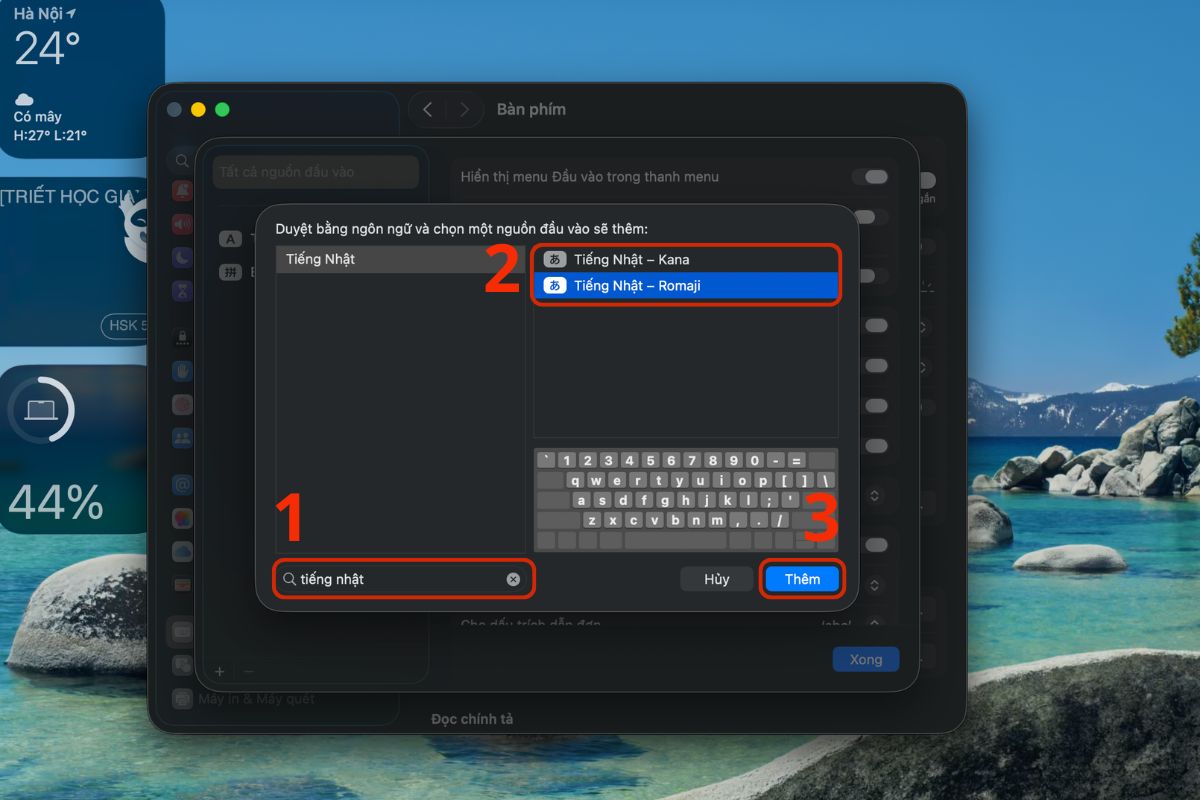Open the printer icon beside Máy in & Máy quét
The height and width of the screenshot is (800, 1200).
tap(182, 699)
